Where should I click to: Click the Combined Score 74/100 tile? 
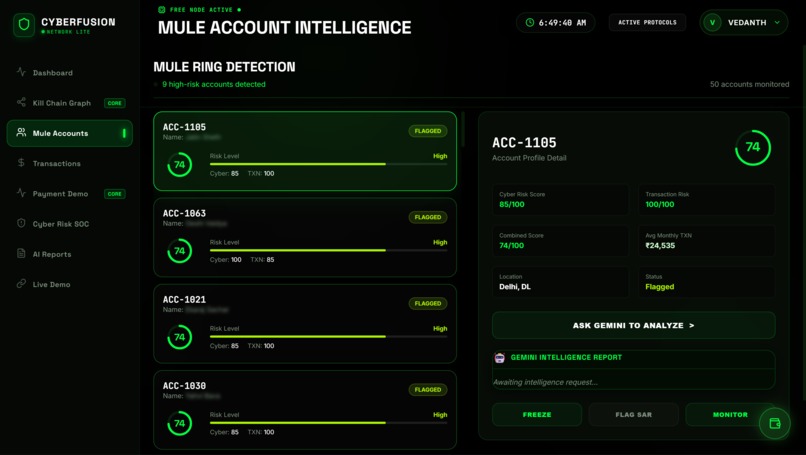(x=560, y=241)
